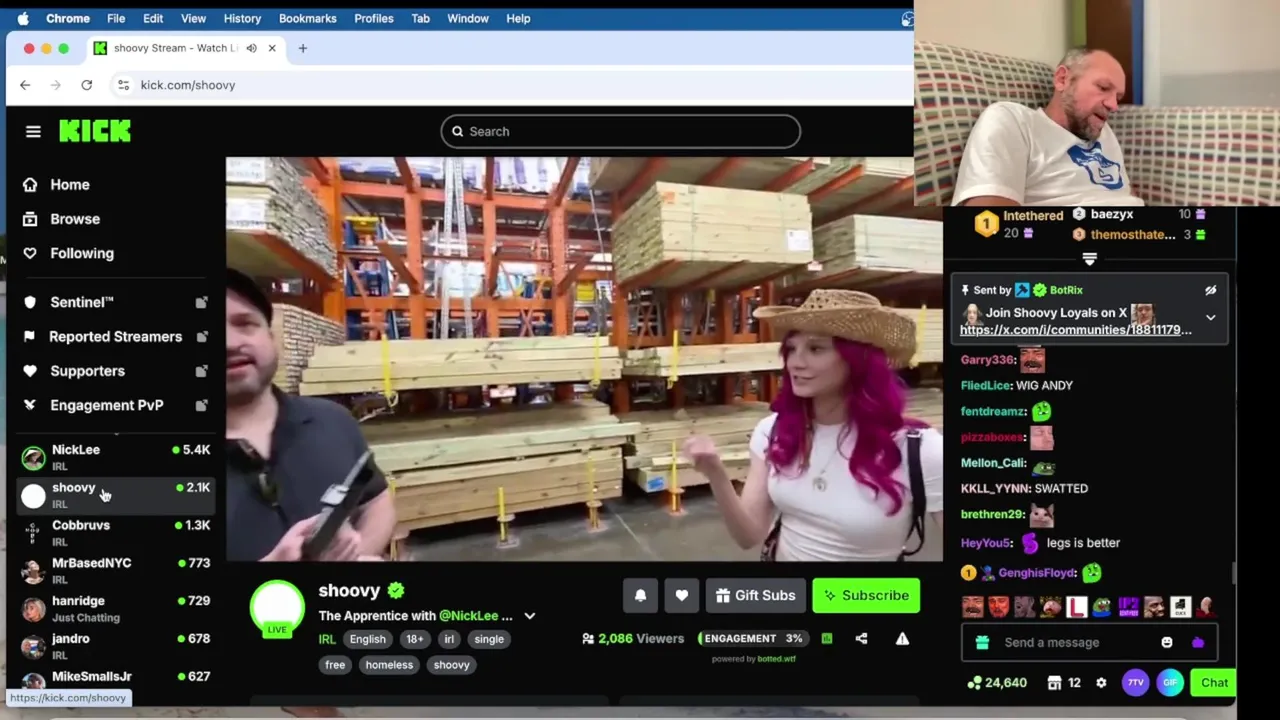This screenshot has height=720, width=1280.
Task: Toggle notification bell for shoovy
Action: pyautogui.click(x=641, y=595)
